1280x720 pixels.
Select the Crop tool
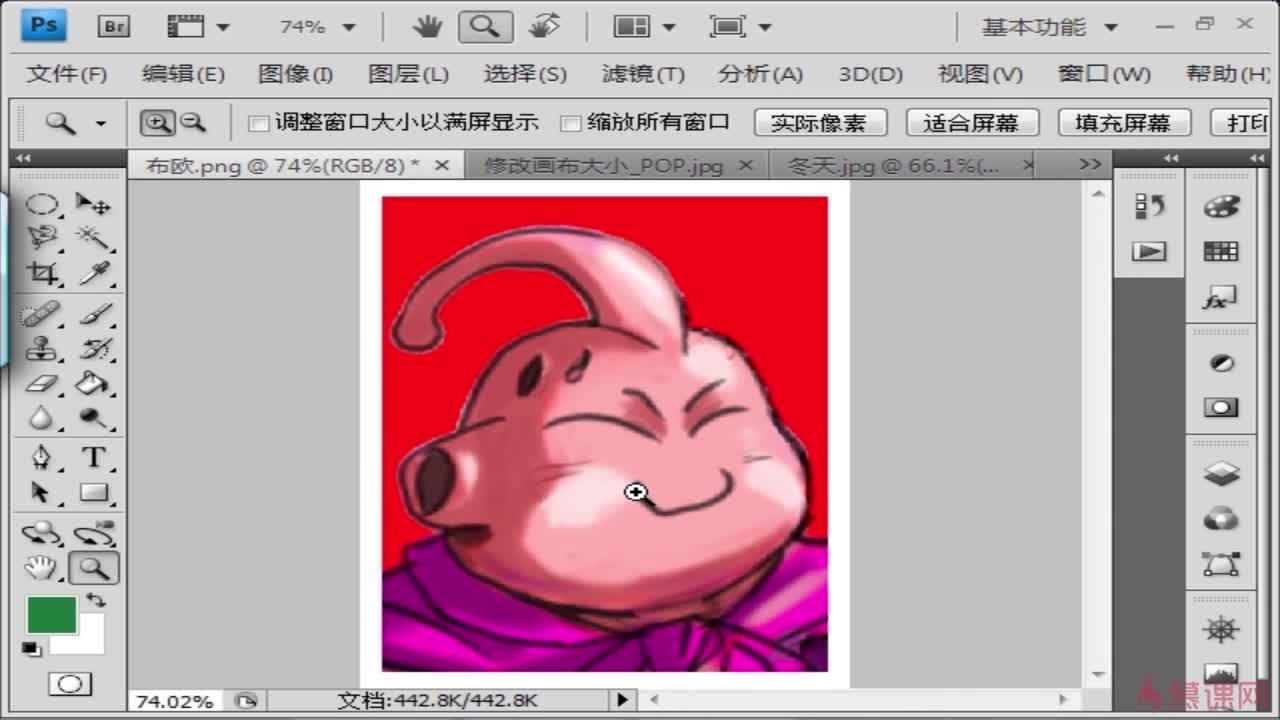click(x=41, y=272)
